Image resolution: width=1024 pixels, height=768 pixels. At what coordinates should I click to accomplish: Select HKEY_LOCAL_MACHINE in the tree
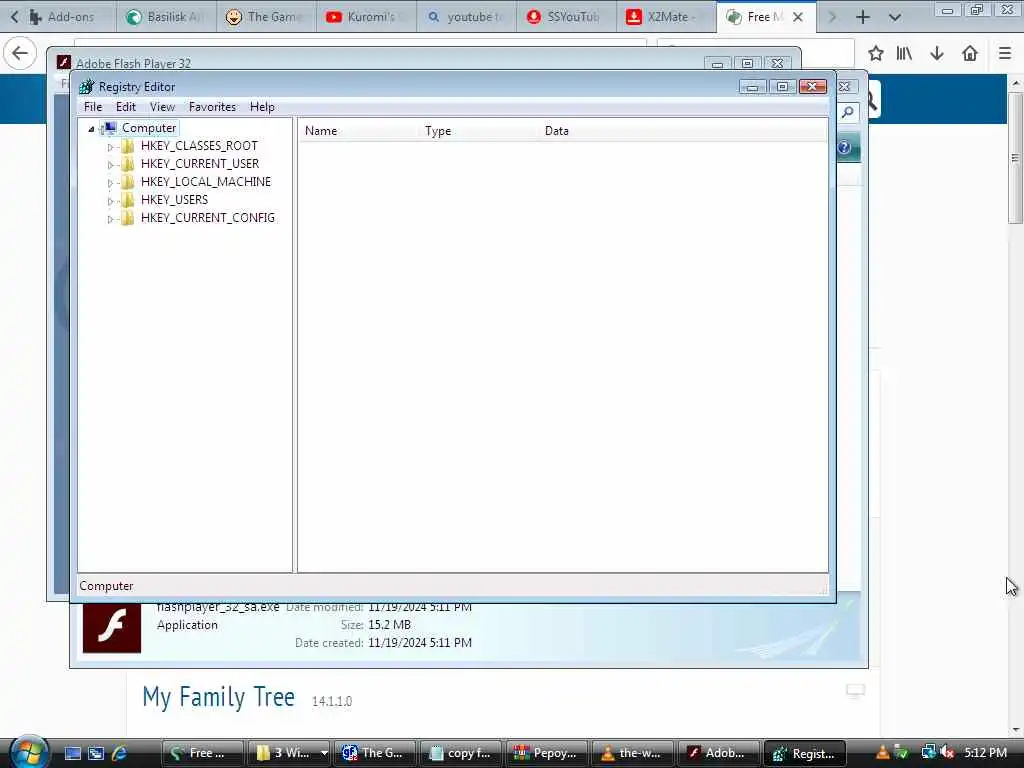click(206, 182)
